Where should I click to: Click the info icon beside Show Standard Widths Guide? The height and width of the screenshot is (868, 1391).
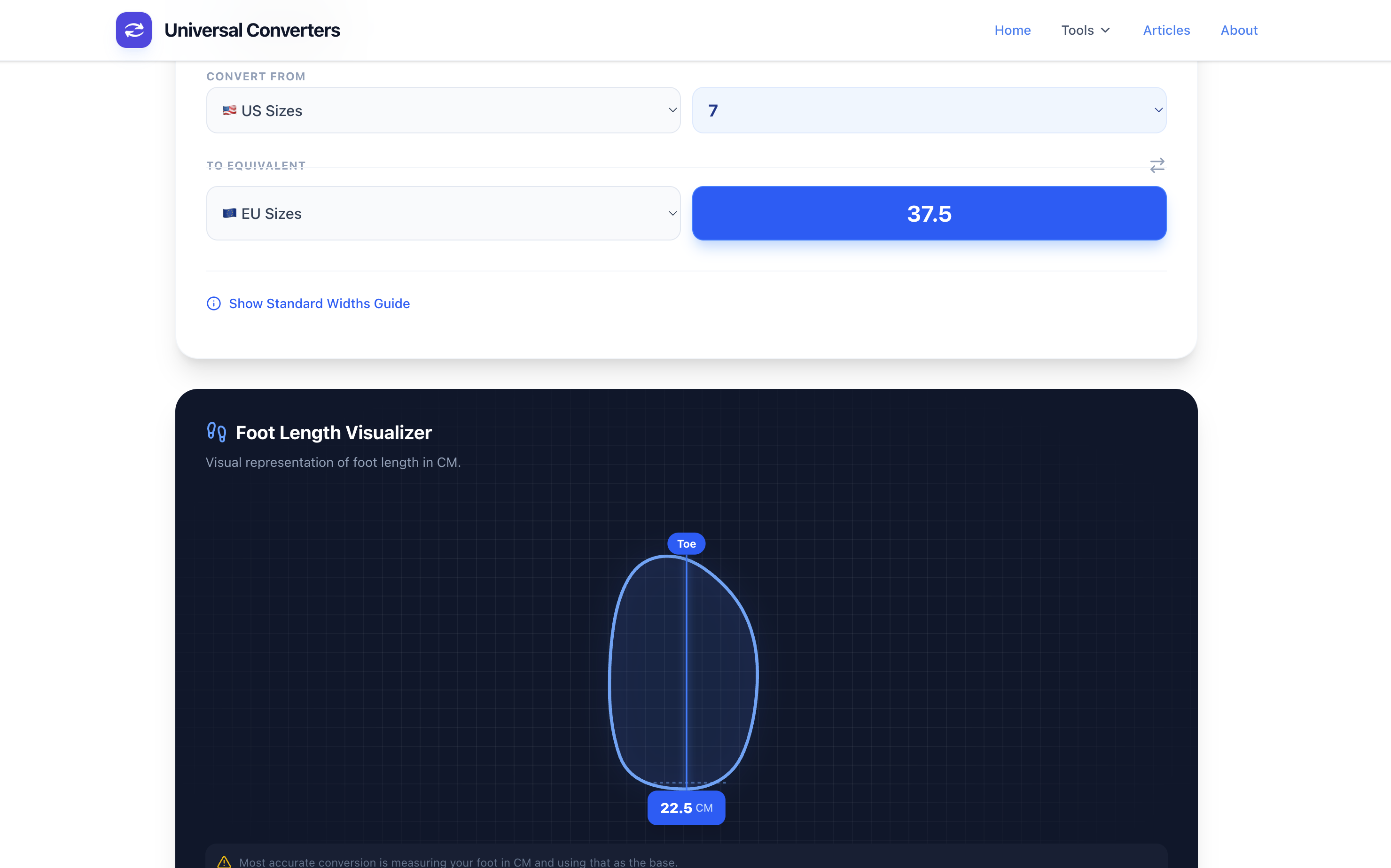(214, 303)
